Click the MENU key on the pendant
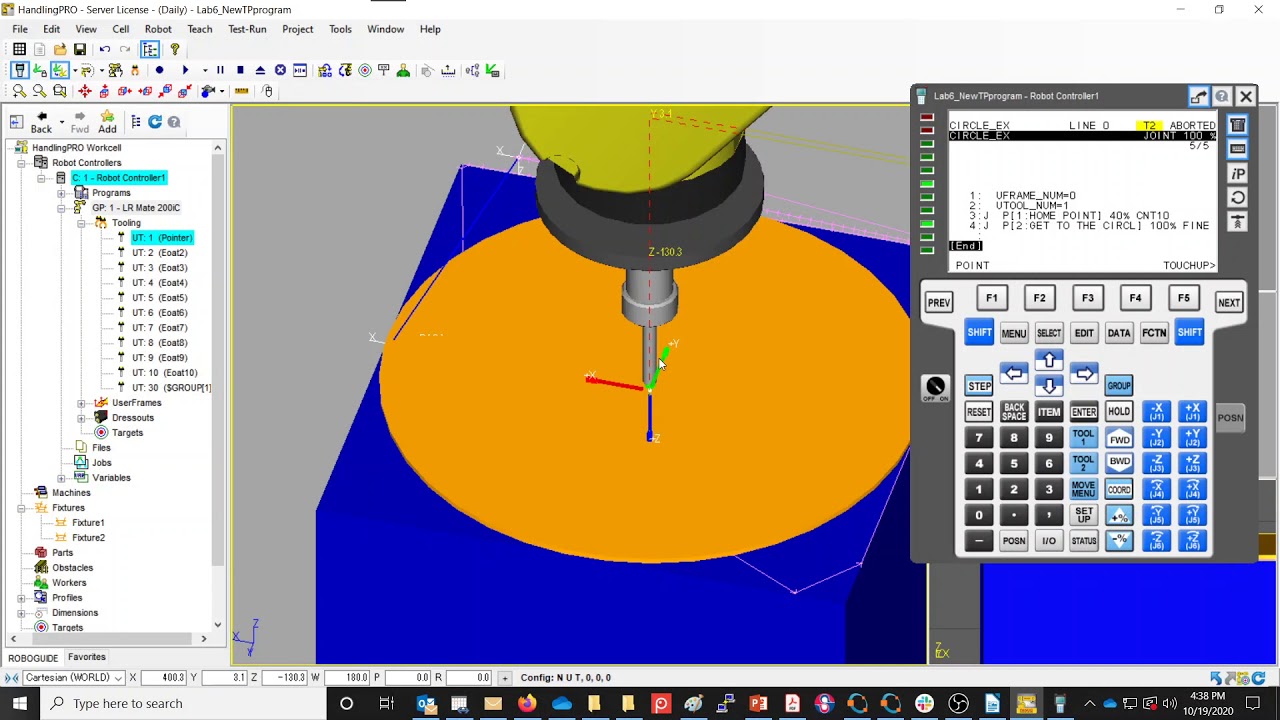The width and height of the screenshot is (1280, 720). [1014, 333]
